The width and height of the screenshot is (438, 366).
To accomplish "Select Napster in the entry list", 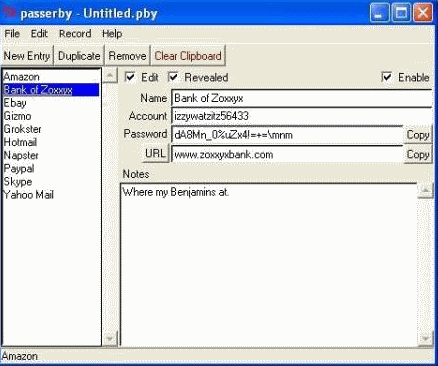I will click(x=51, y=155).
